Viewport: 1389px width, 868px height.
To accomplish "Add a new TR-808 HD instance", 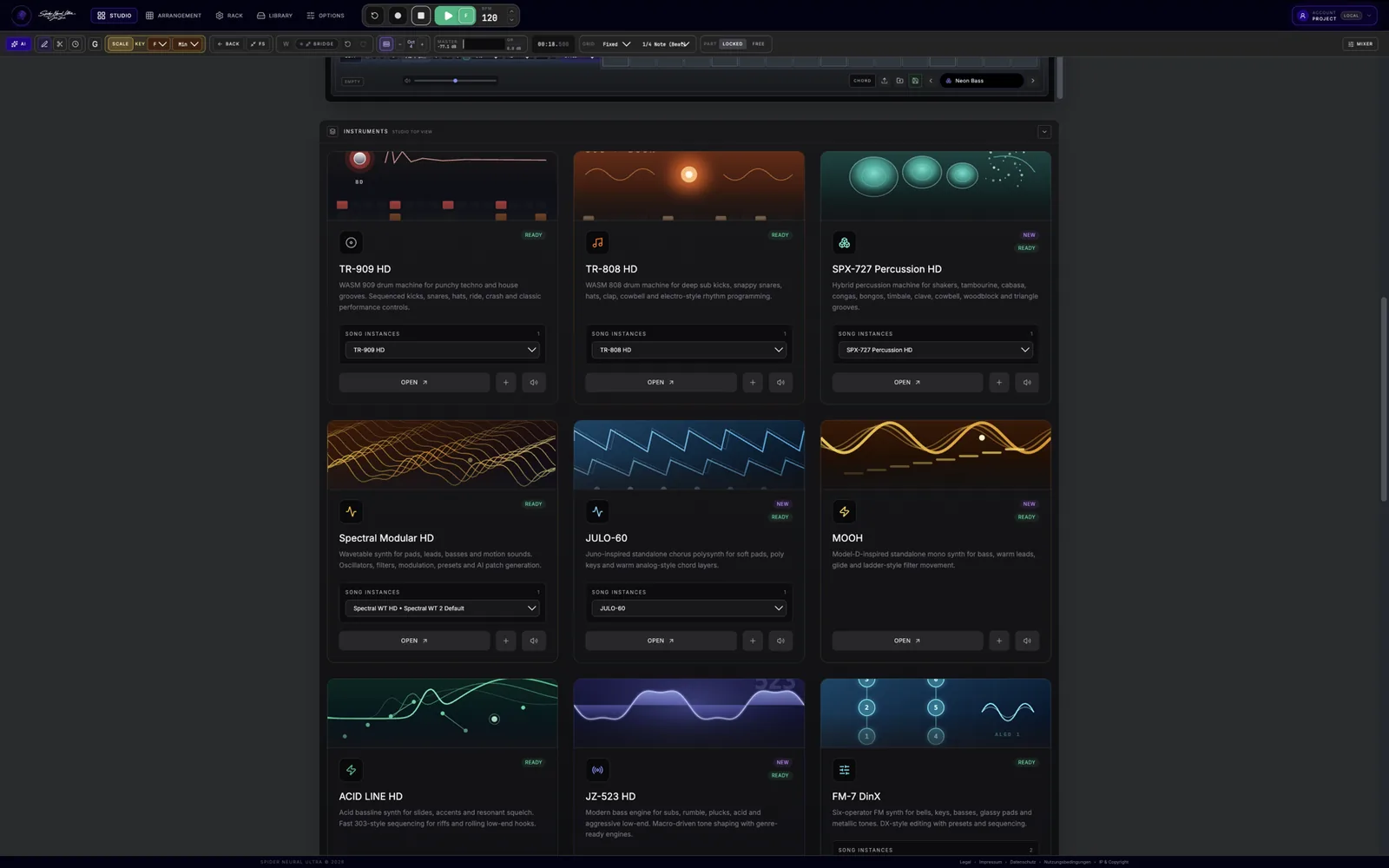I will point(753,383).
